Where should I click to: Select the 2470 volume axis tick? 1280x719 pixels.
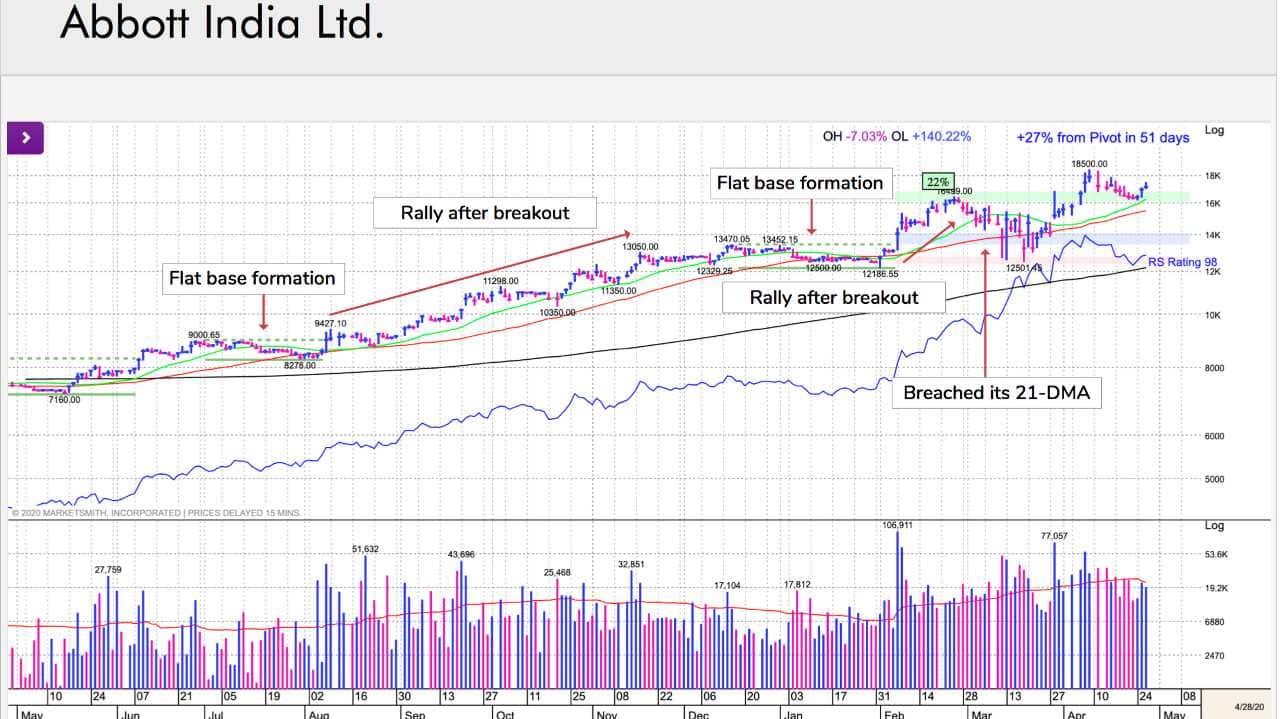1215,656
